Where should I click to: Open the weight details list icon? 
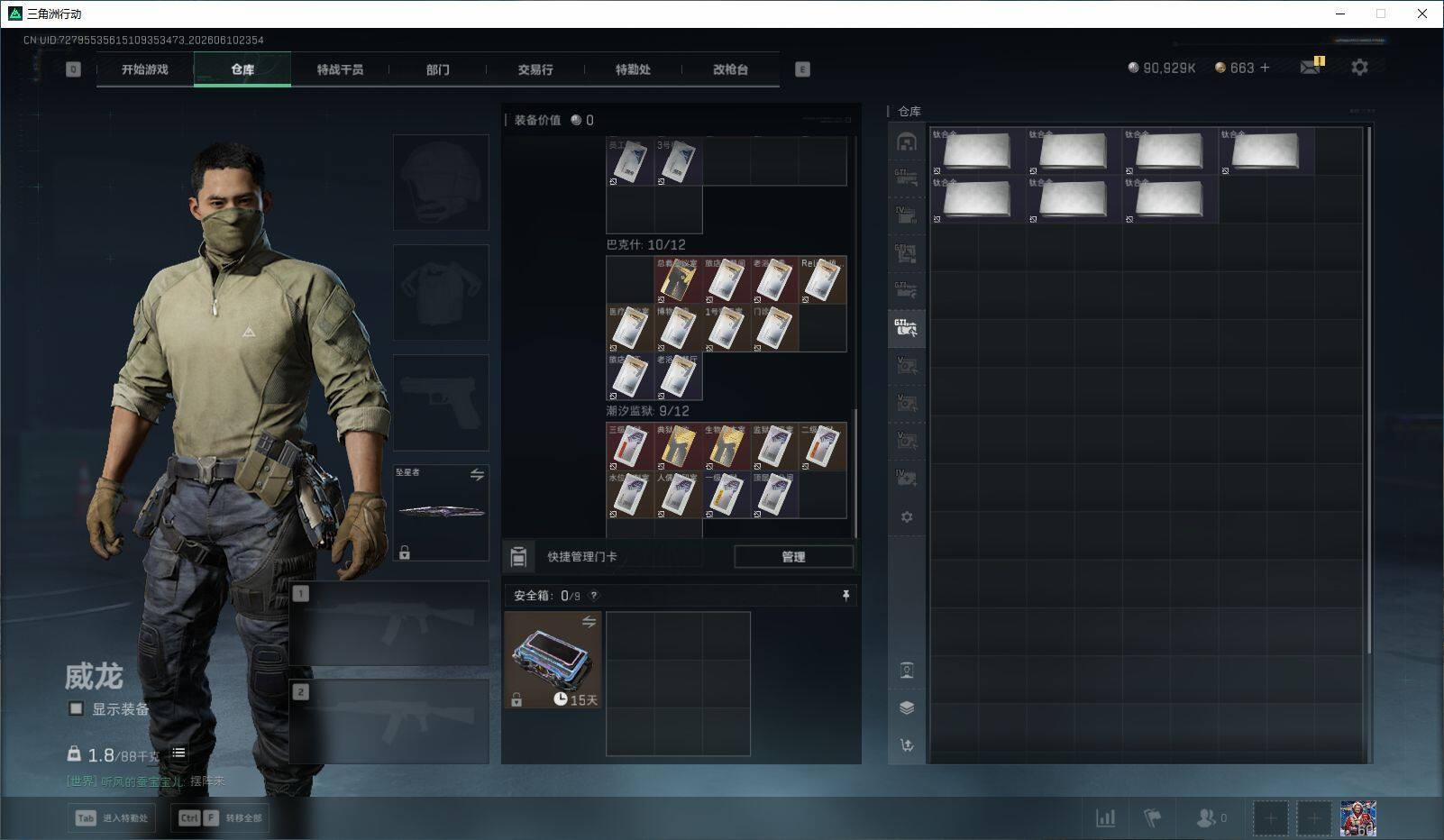(178, 753)
